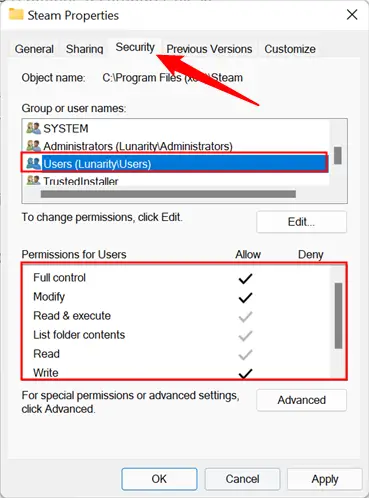Image resolution: width=369 pixels, height=498 pixels.
Task: Select Administrators (Lunarity\Administrators) entry
Action: coord(138,146)
